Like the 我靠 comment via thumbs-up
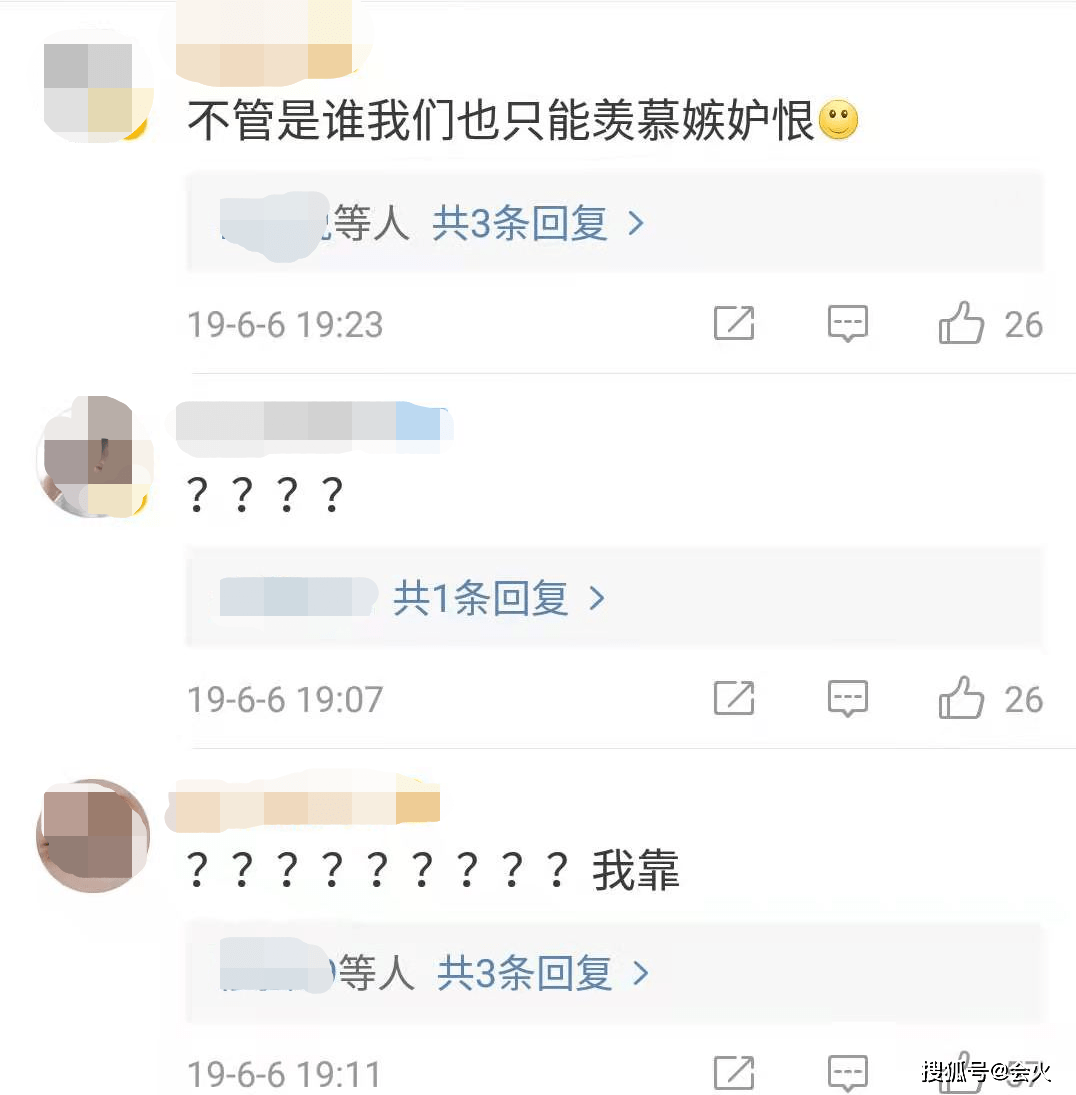1076x1095 pixels. pyautogui.click(x=961, y=1072)
